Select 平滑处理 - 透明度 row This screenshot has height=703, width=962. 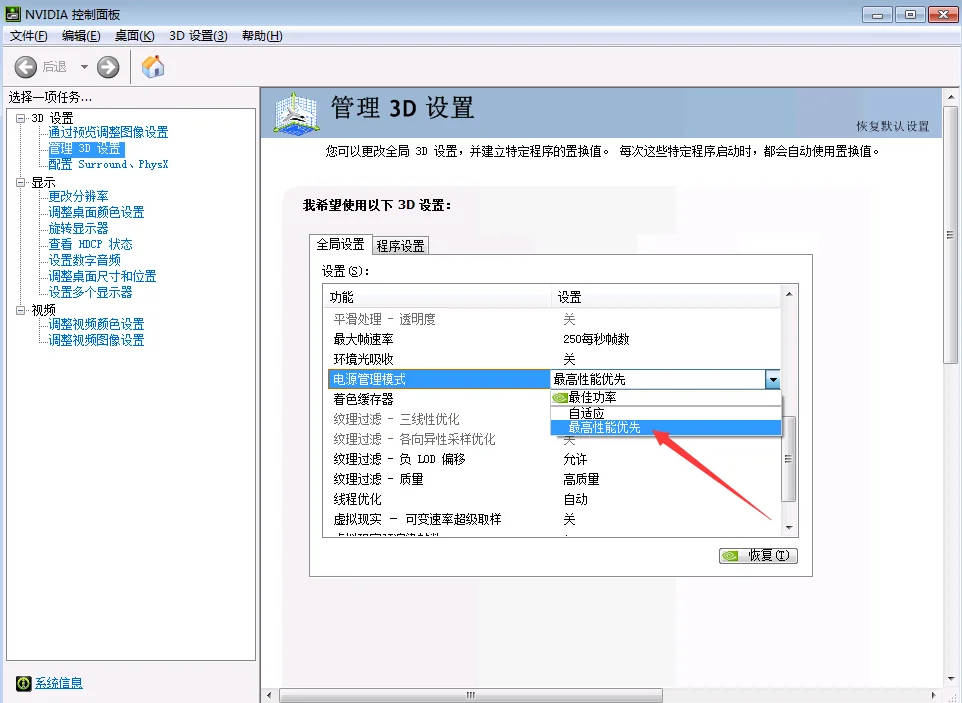(x=554, y=320)
